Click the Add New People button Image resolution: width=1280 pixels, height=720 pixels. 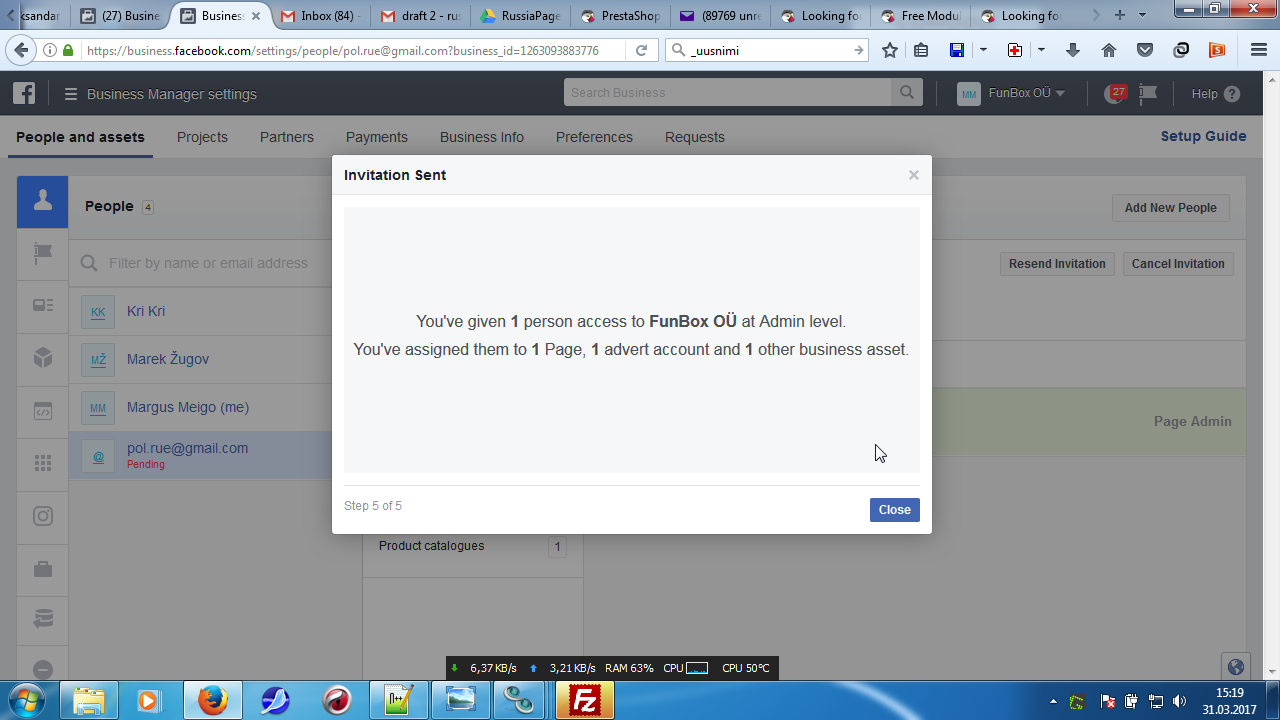(1170, 208)
